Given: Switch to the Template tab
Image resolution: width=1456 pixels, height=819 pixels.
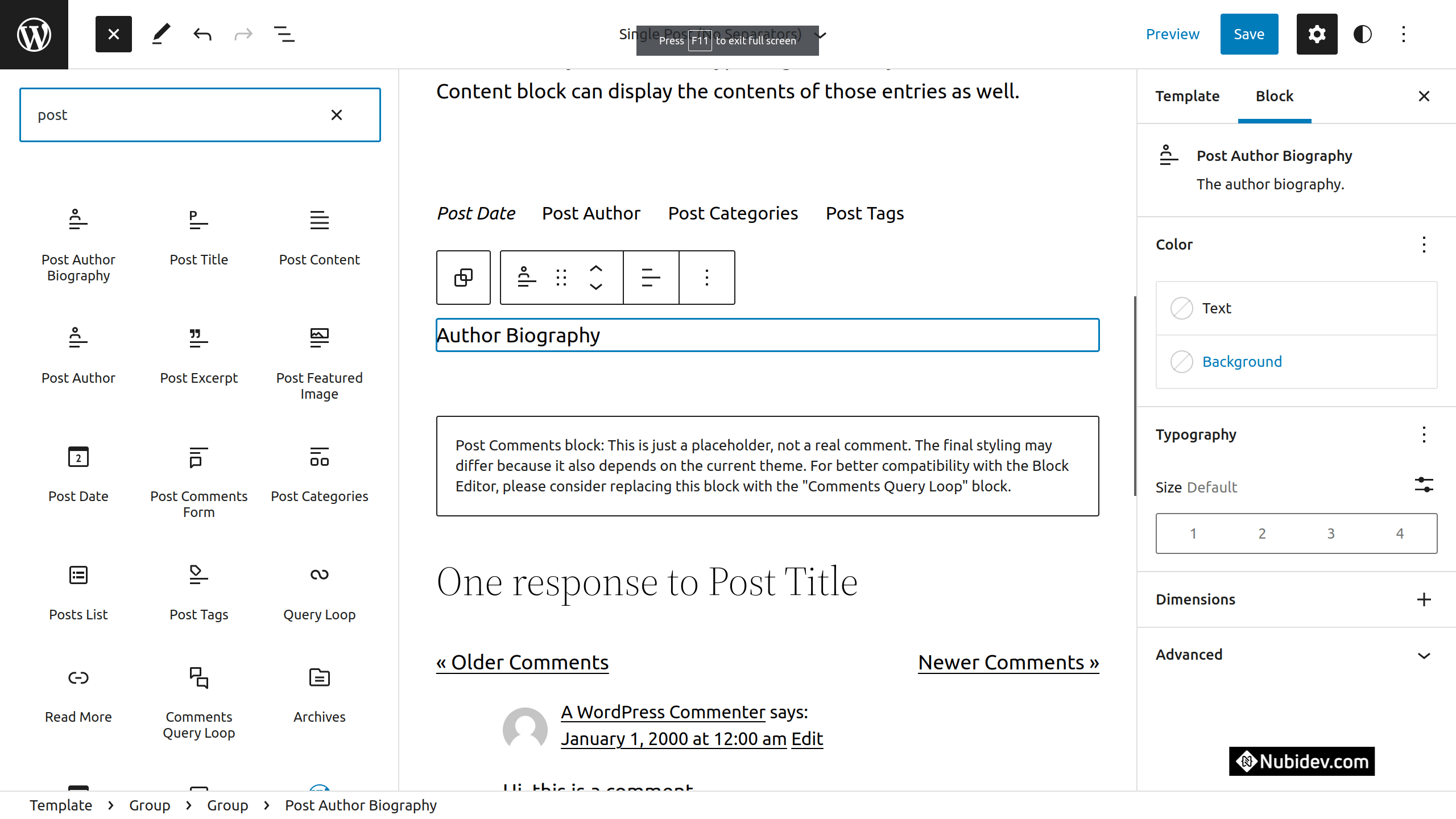Looking at the screenshot, I should 1187,96.
